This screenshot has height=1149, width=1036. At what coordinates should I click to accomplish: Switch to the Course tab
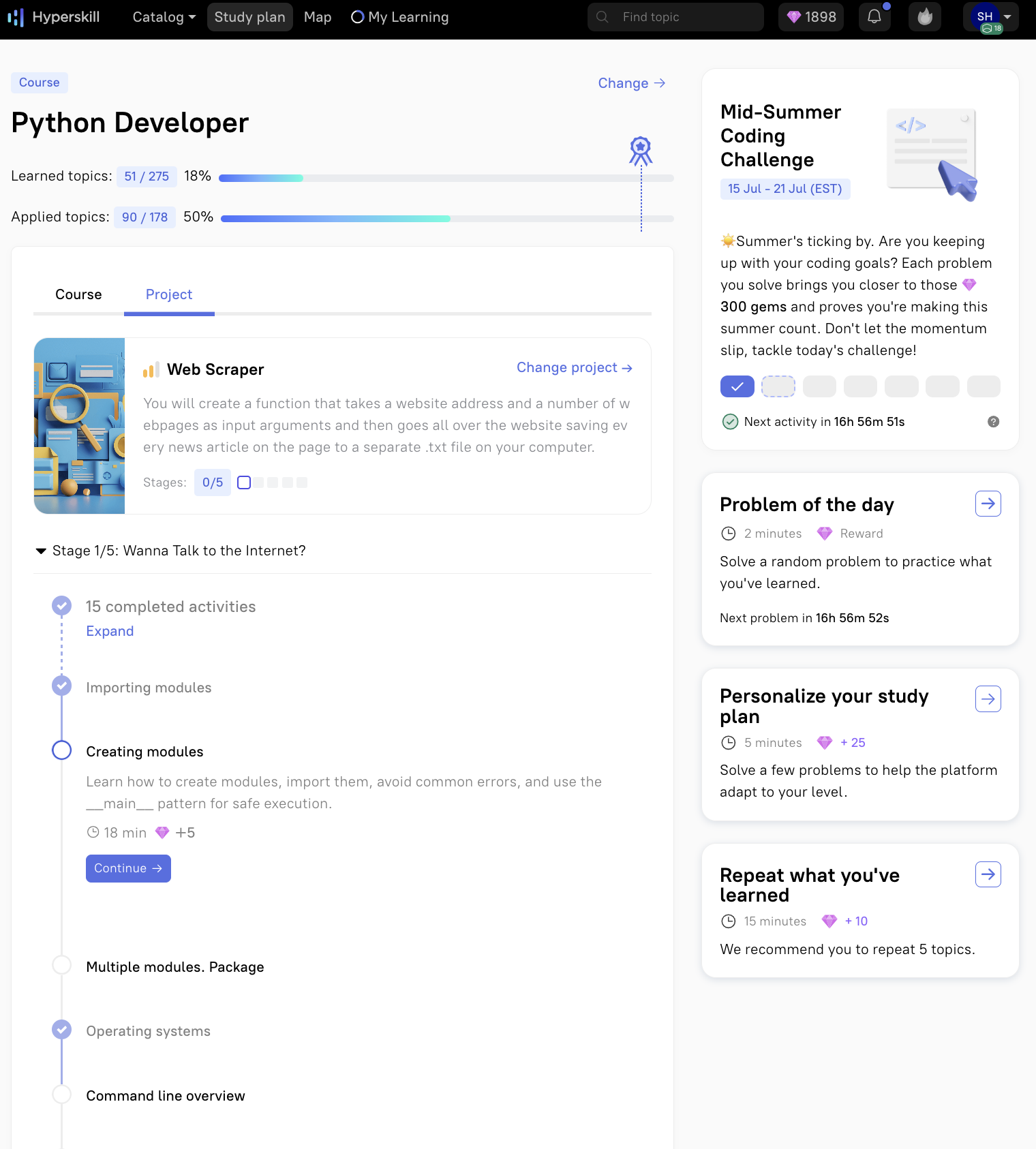(x=78, y=294)
